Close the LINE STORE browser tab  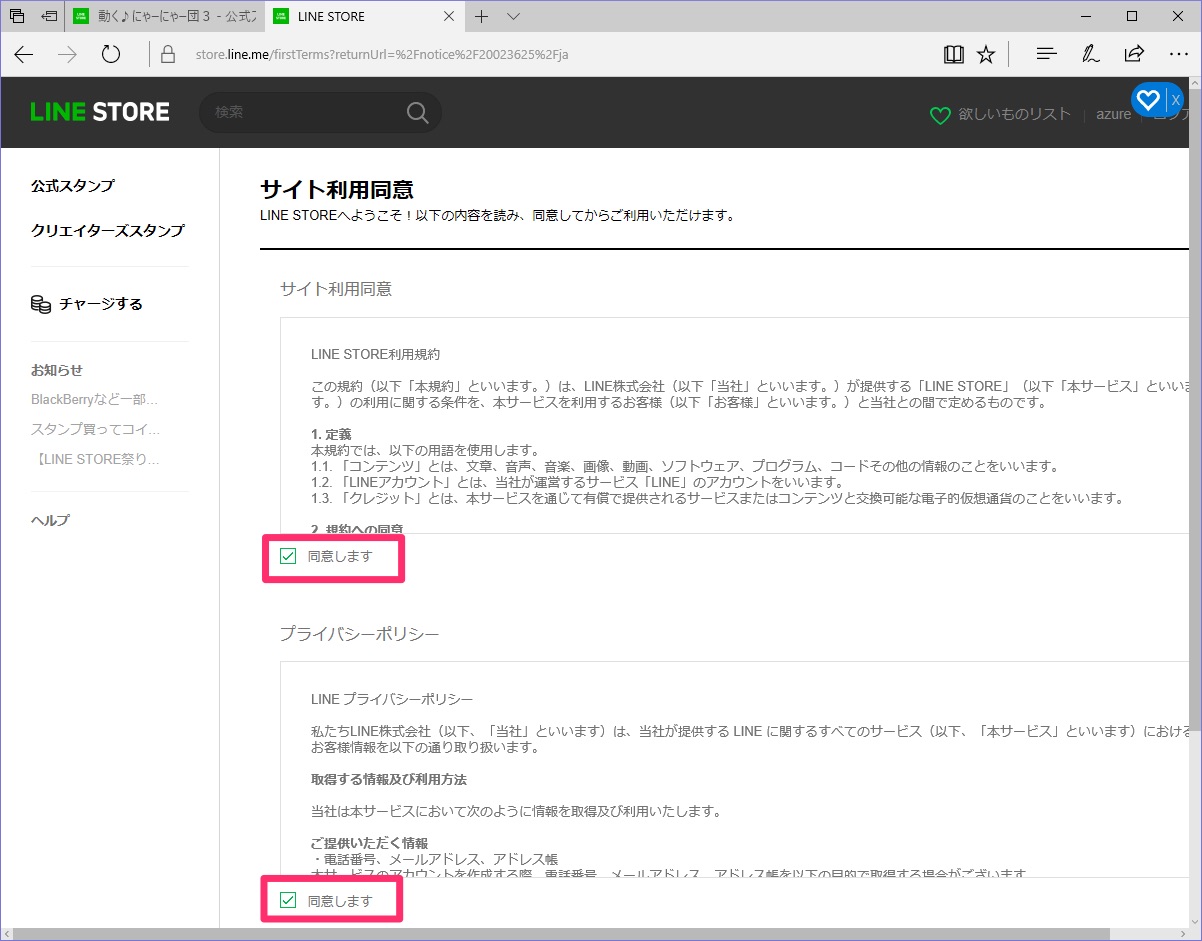448,16
